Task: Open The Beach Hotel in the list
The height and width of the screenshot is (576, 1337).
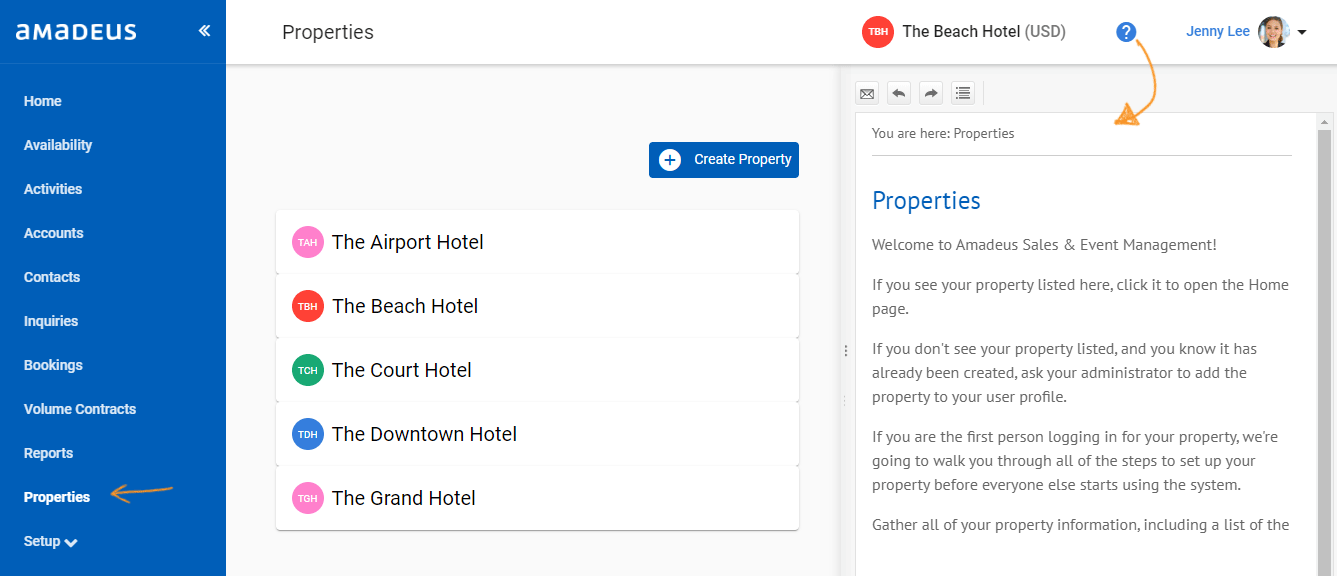Action: (537, 306)
